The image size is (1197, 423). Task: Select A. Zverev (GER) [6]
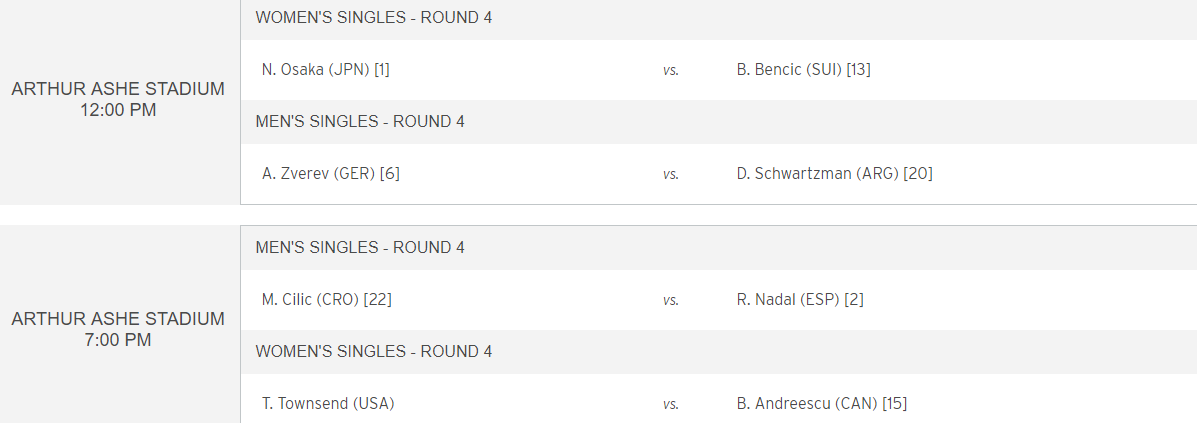331,173
